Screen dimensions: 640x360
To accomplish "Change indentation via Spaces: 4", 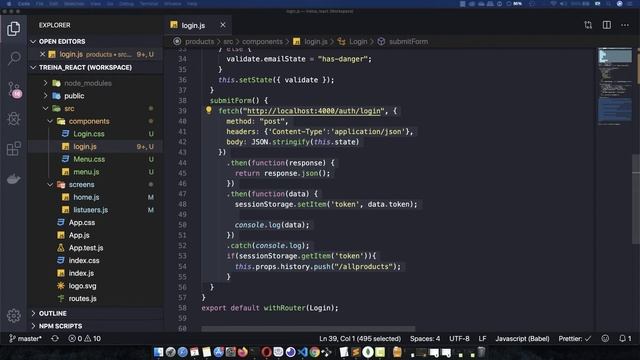I will coord(425,338).
